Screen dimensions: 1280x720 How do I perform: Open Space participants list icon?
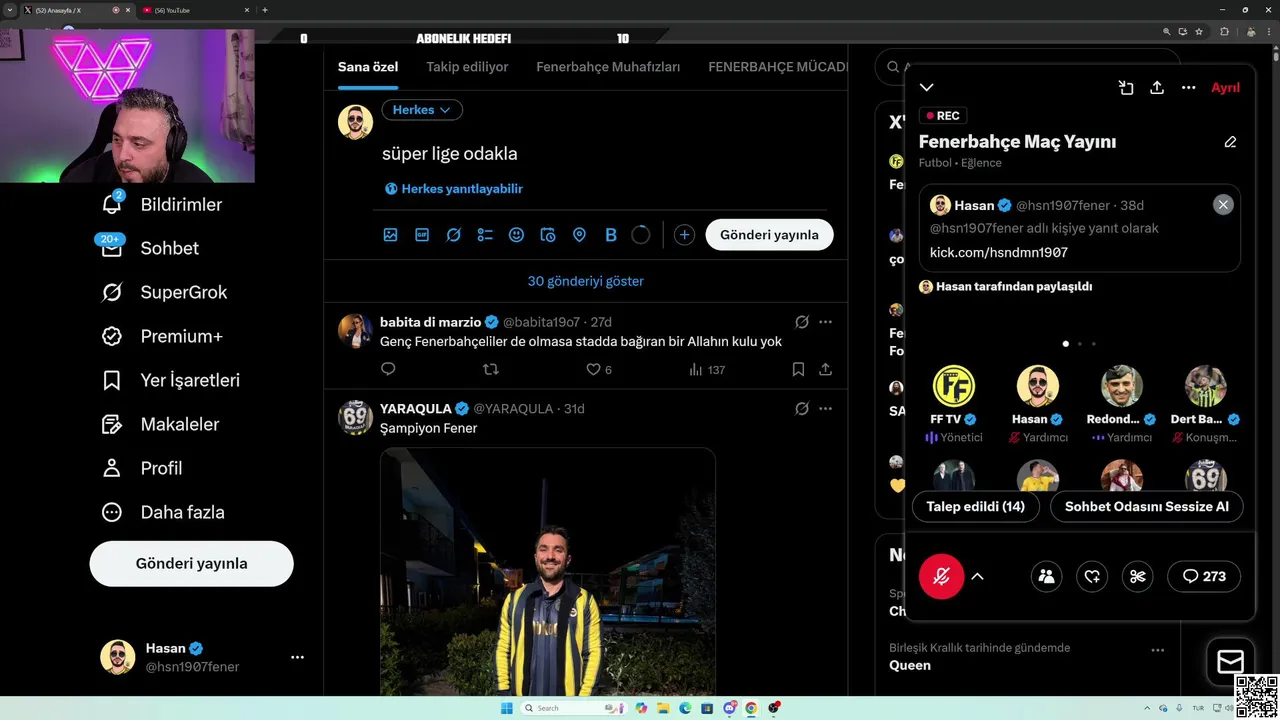(1046, 576)
